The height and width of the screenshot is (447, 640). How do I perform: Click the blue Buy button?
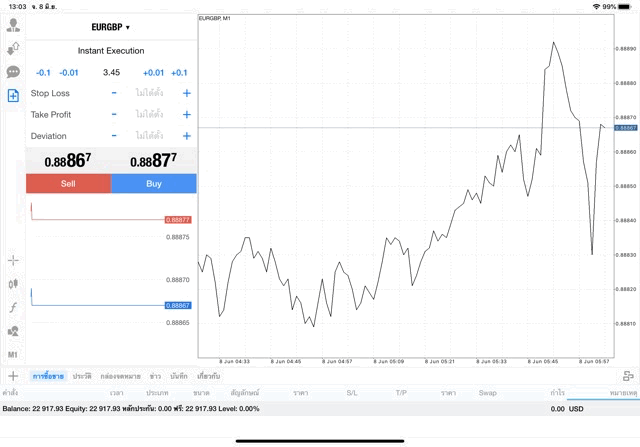154,184
